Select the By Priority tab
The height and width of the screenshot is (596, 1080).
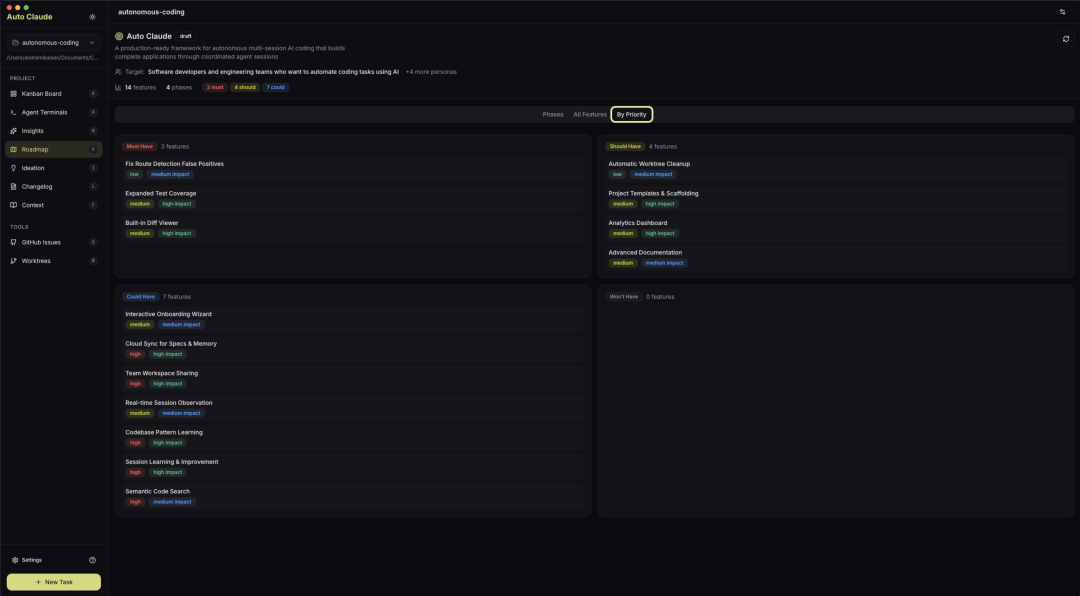[x=632, y=114]
